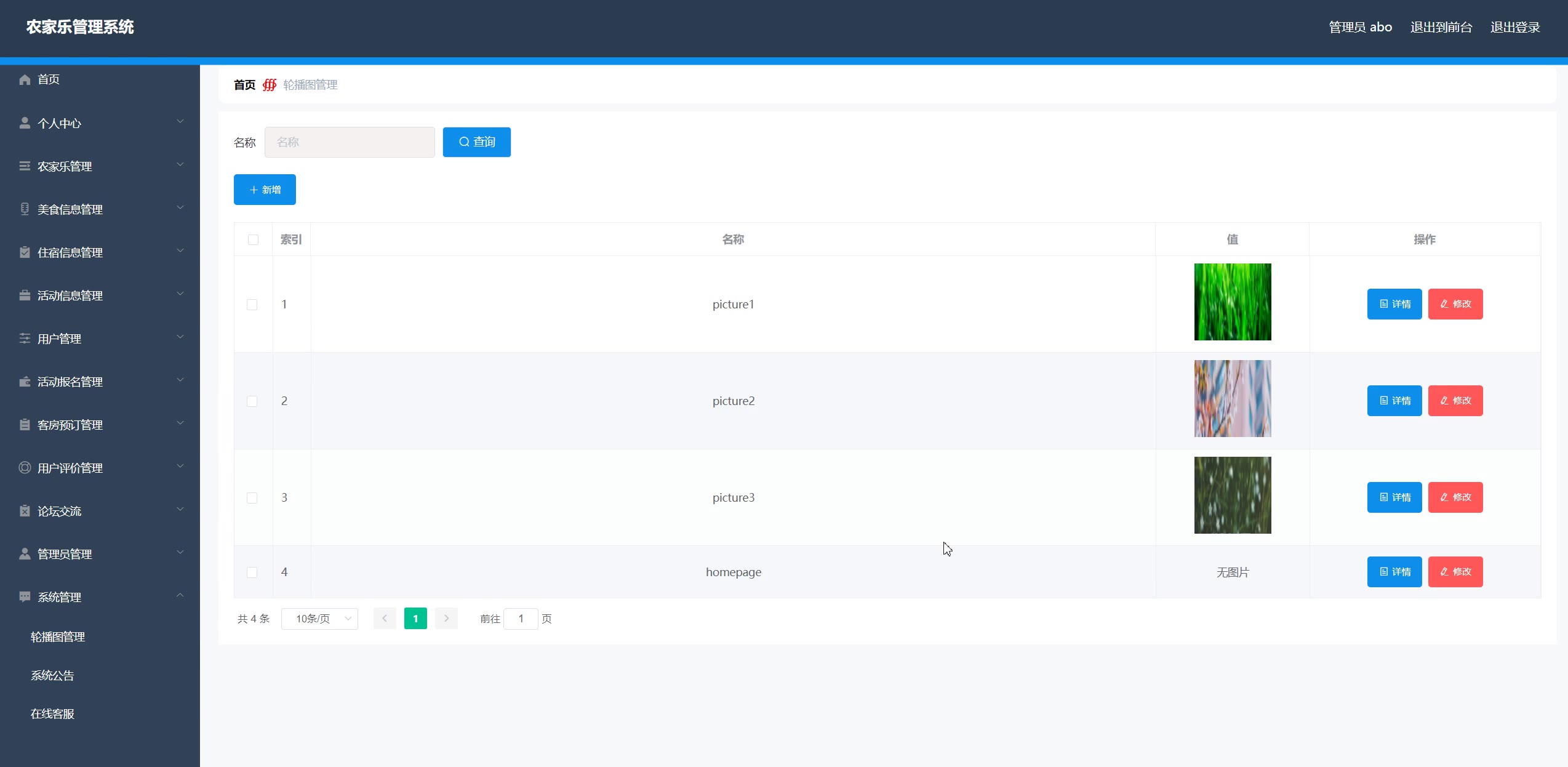
Task: Open the 轮播图管理 submenu item
Action: [x=58, y=637]
